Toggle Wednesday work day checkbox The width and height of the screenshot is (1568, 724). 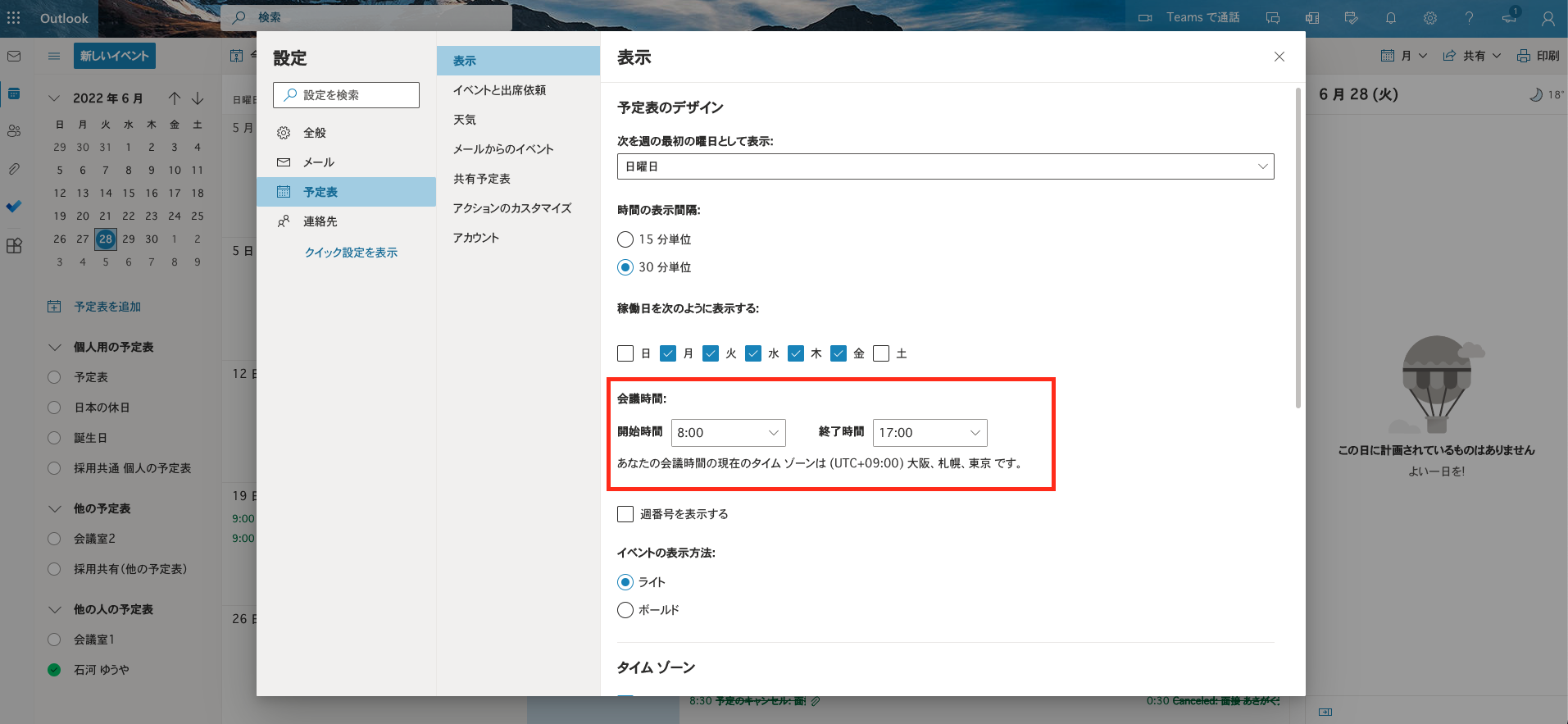click(753, 353)
